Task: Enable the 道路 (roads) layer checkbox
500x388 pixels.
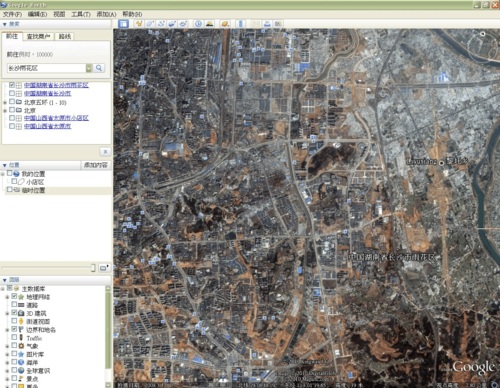Action: pos(14,304)
